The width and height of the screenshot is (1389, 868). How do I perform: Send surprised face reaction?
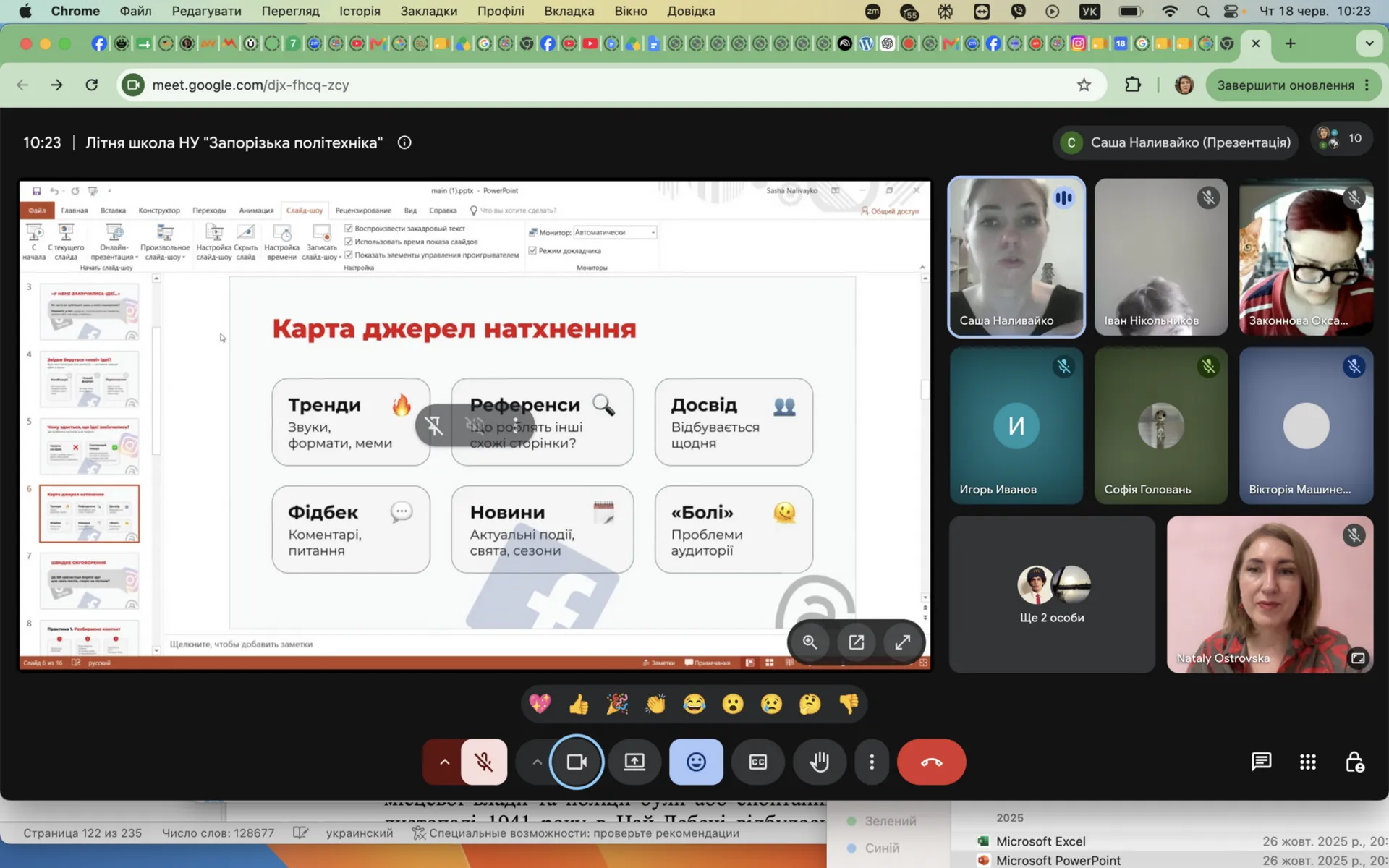pos(733,704)
